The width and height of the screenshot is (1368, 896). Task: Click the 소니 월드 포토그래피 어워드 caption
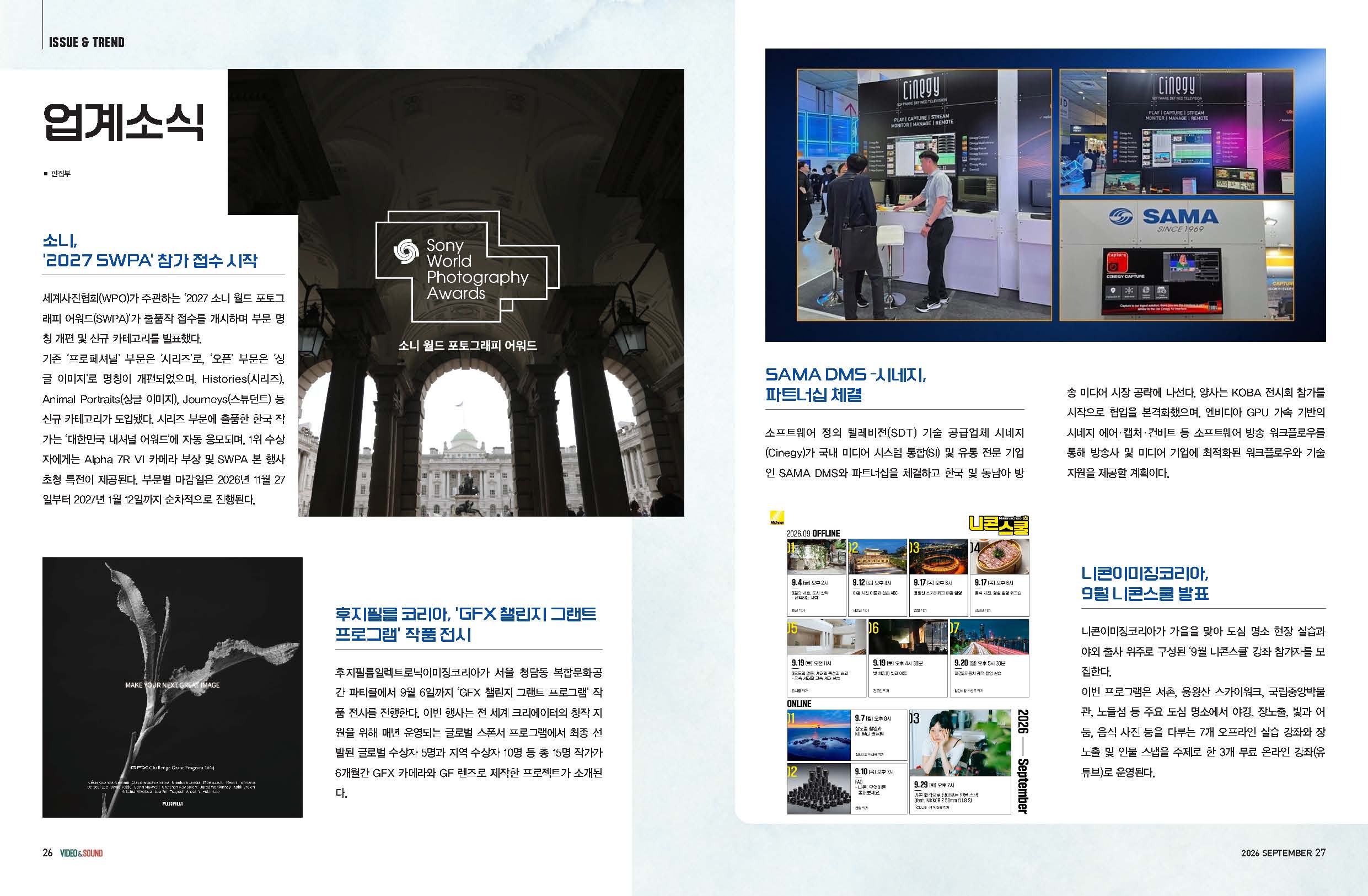(468, 345)
